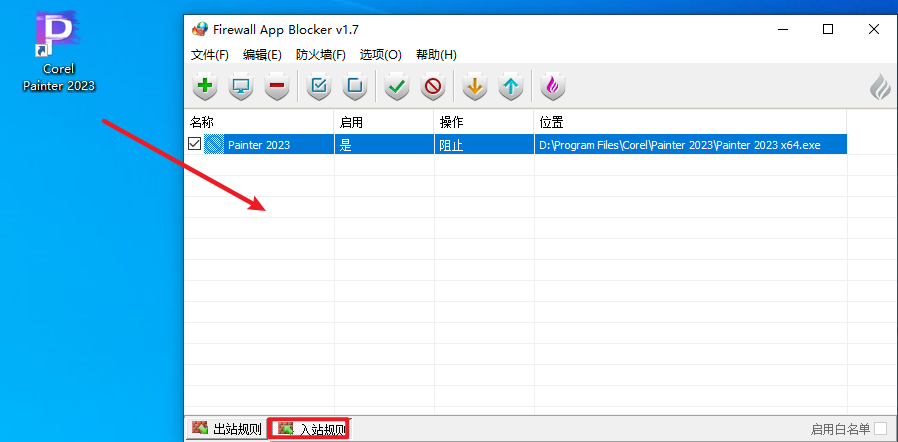
Task: Open the 帮助(H) menu
Action: pyautogui.click(x=436, y=55)
